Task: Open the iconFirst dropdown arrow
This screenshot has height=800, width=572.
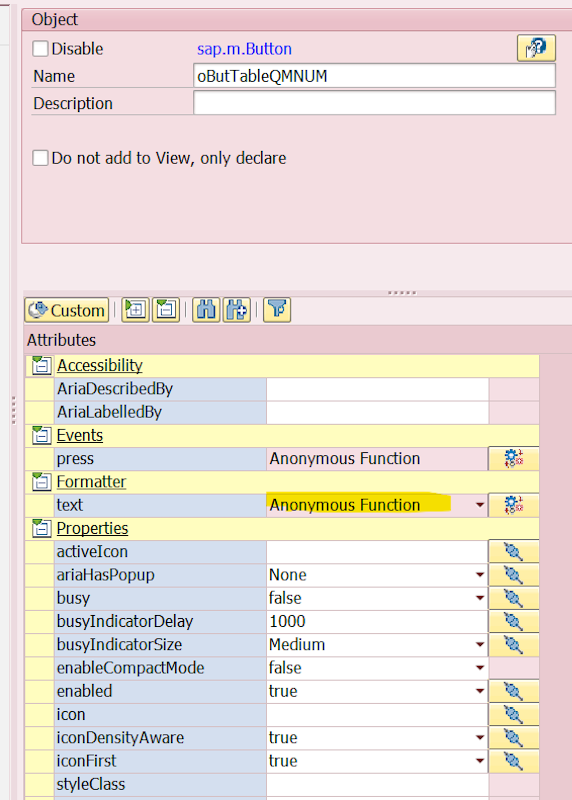Action: pyautogui.click(x=480, y=761)
